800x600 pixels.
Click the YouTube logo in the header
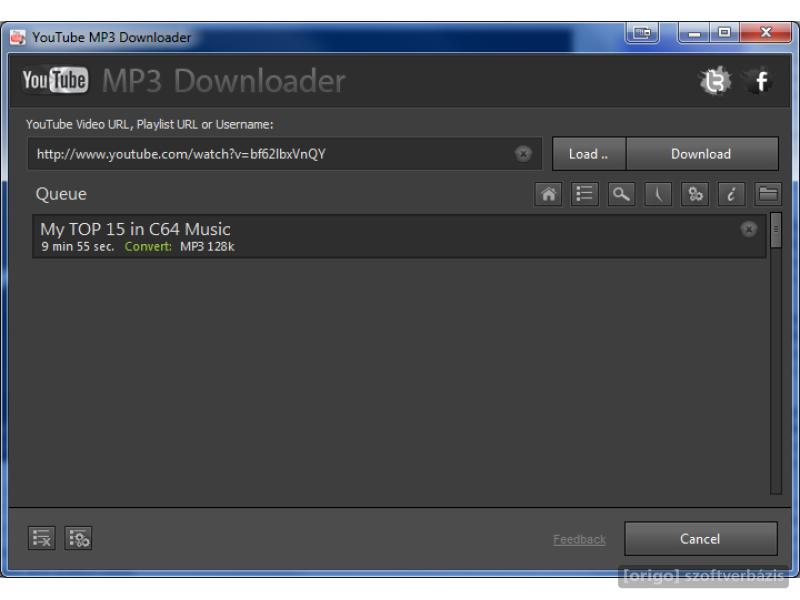pos(55,80)
